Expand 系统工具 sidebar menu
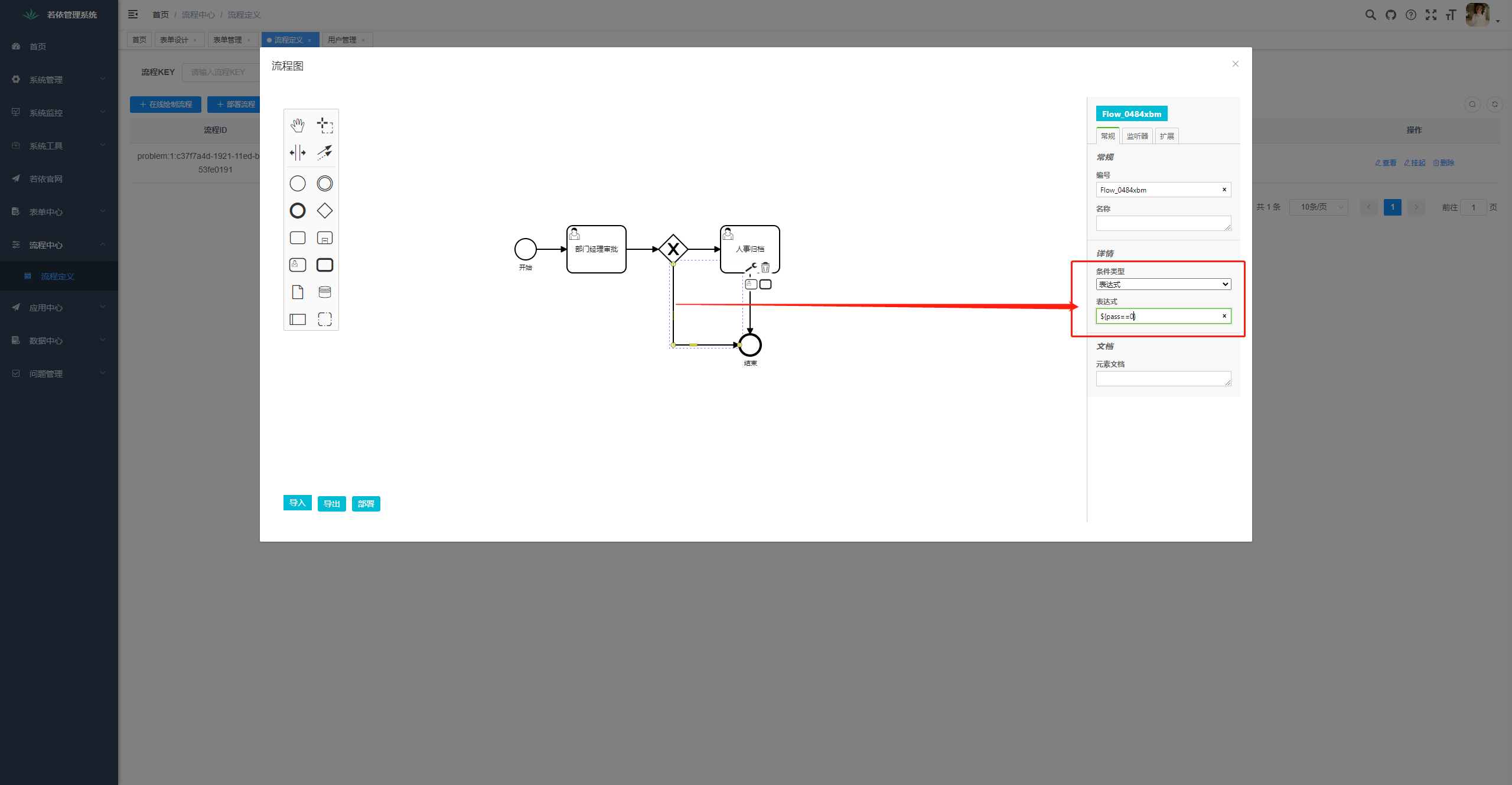Viewport: 1512px width, 785px height. (x=59, y=145)
